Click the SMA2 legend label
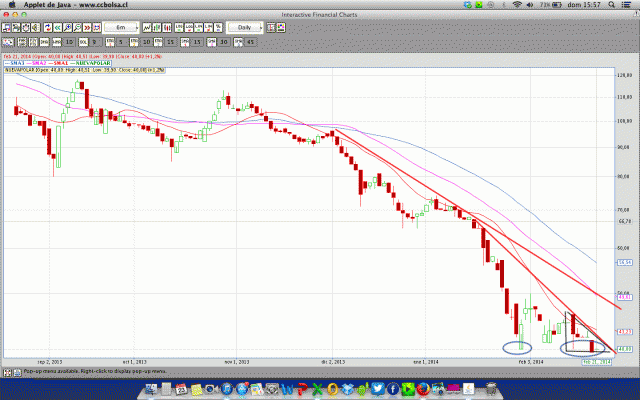 point(37,63)
